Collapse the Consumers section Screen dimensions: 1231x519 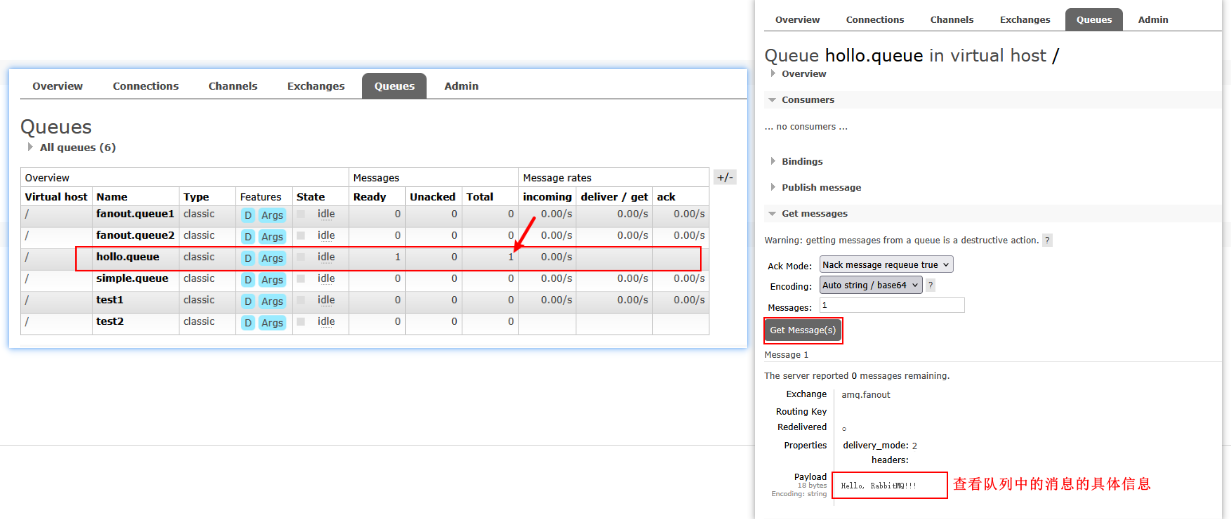[x=807, y=100]
